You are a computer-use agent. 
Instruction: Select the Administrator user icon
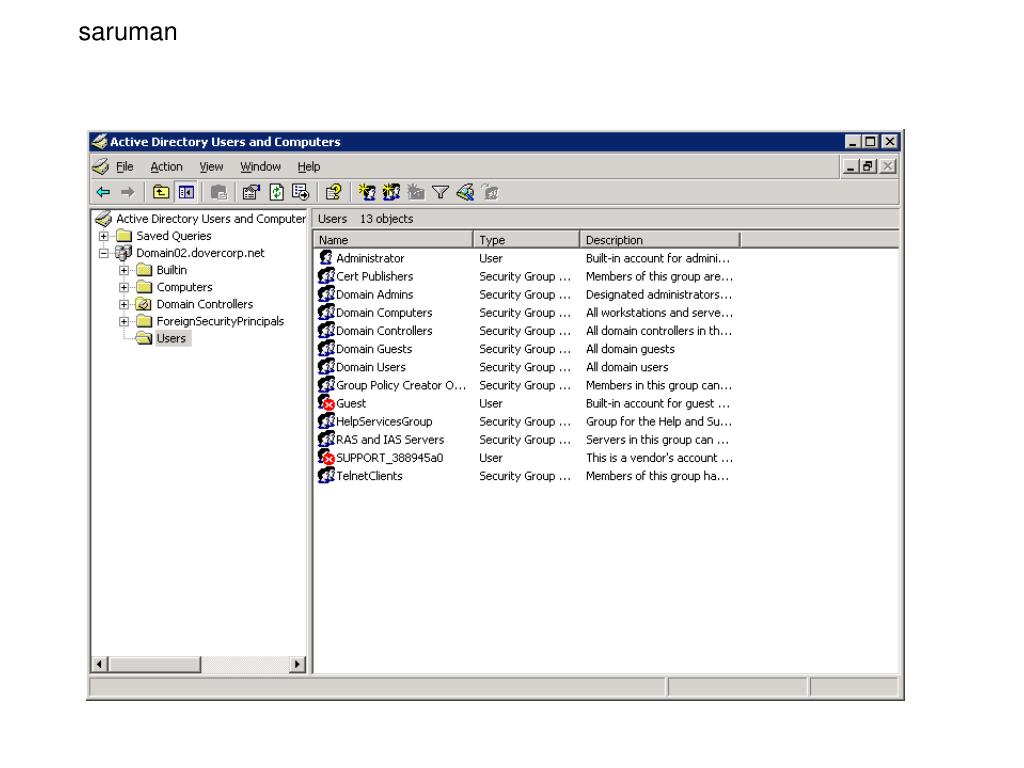[x=326, y=258]
